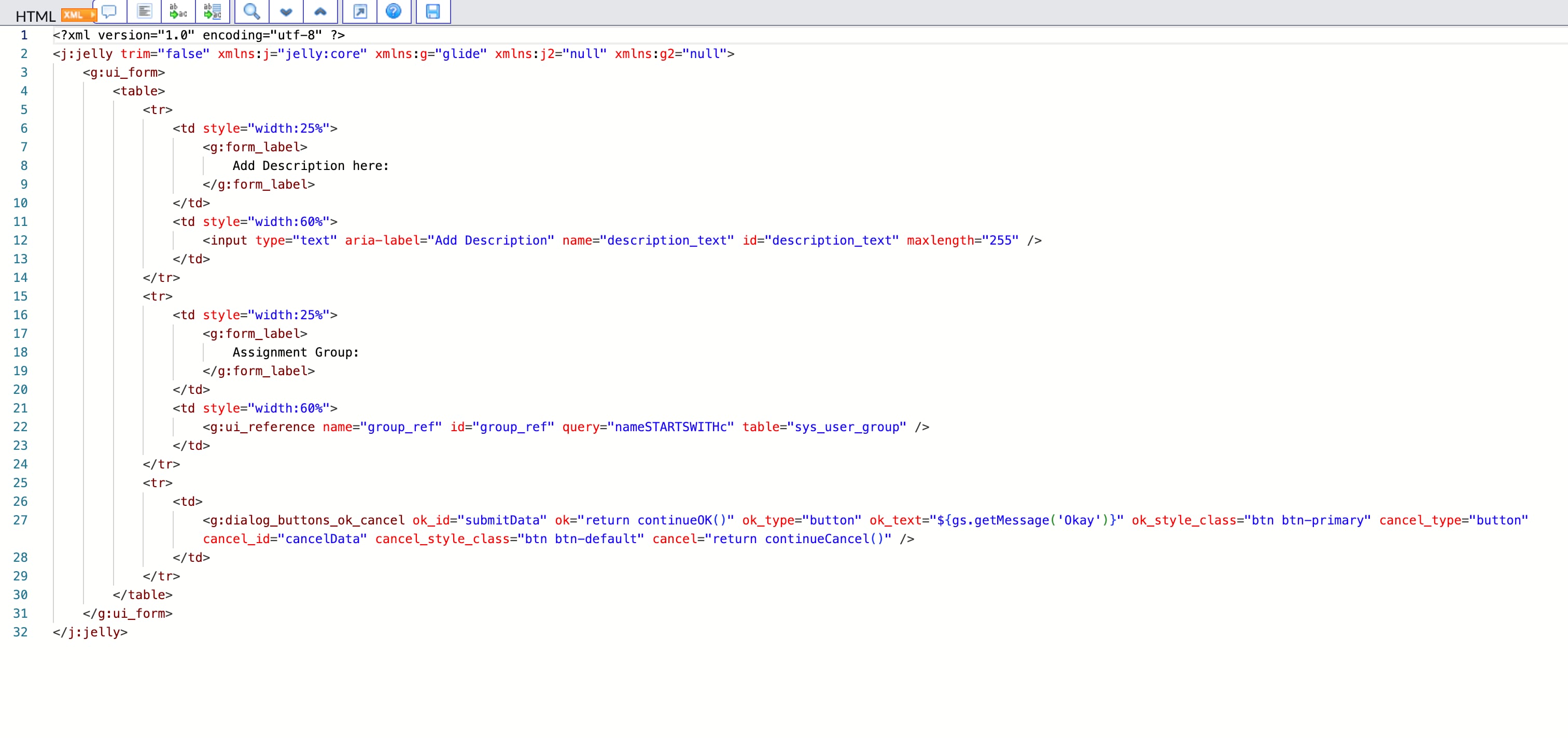Click 'ok_id="submitData"' attribute
The width and height of the screenshot is (1568, 738).
click(x=480, y=520)
